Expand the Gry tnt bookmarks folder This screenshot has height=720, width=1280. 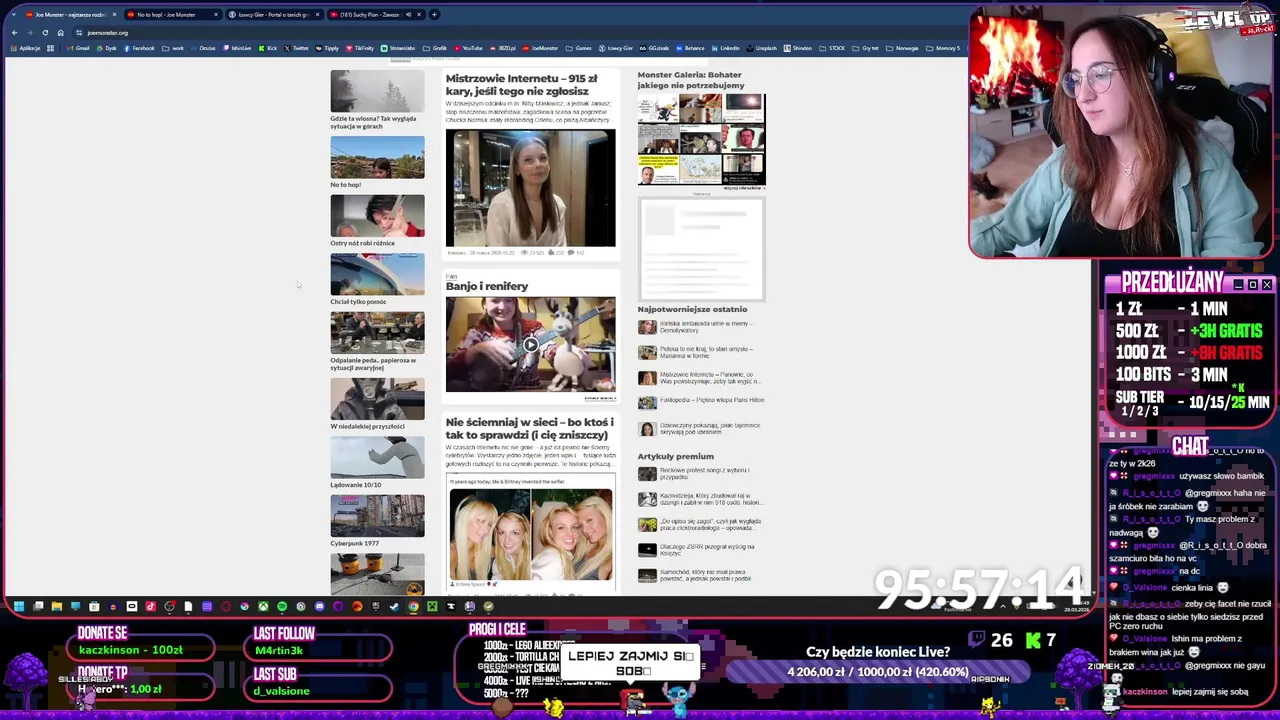[864, 48]
